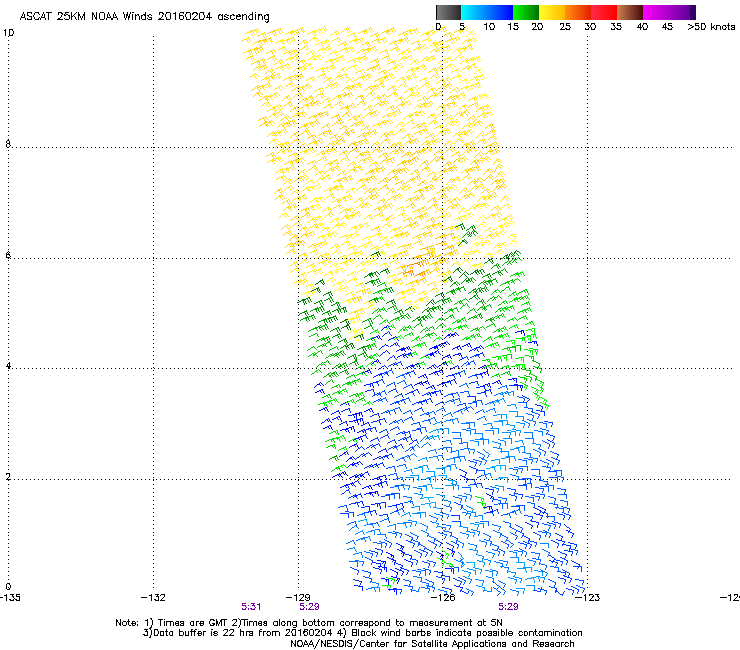Click the note 'Data buffer is 22 hrs'

click(198, 633)
